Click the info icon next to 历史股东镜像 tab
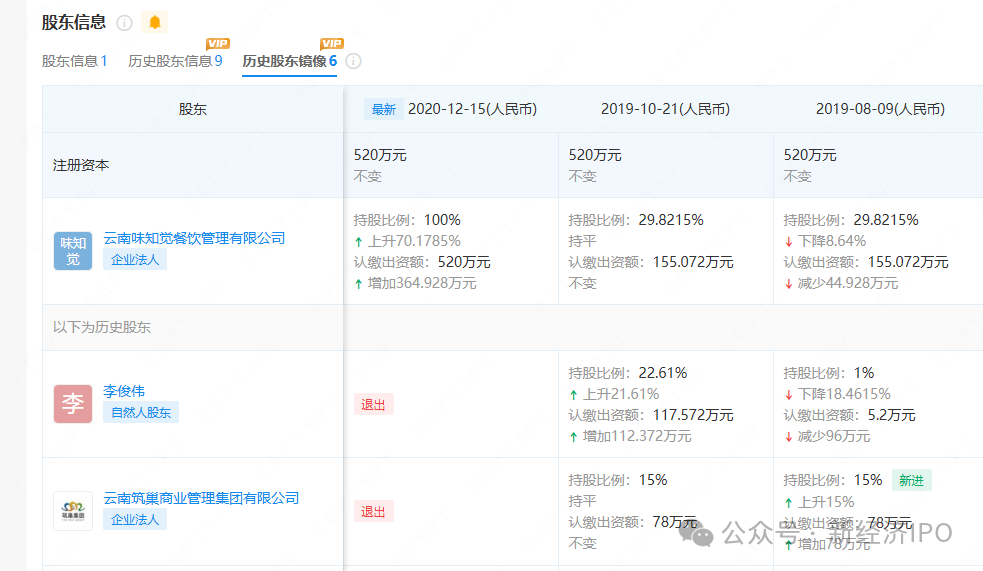 [x=354, y=61]
